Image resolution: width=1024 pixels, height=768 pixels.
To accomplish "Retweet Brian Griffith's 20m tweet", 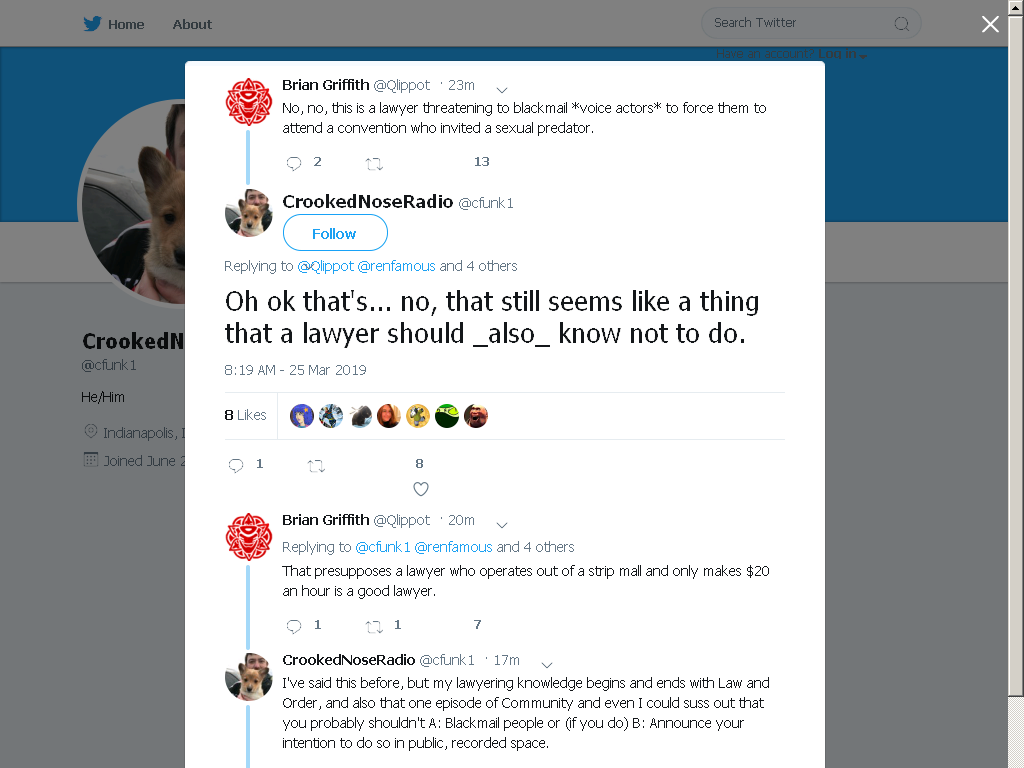I will tap(374, 626).
